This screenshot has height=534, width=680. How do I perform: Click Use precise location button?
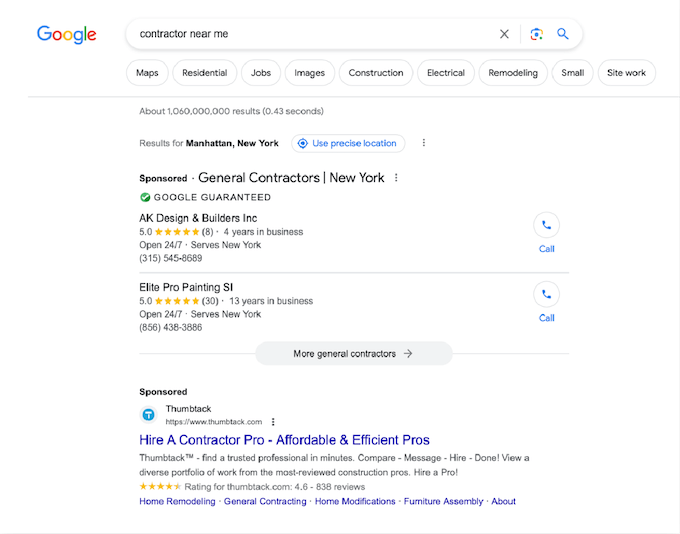tap(348, 143)
